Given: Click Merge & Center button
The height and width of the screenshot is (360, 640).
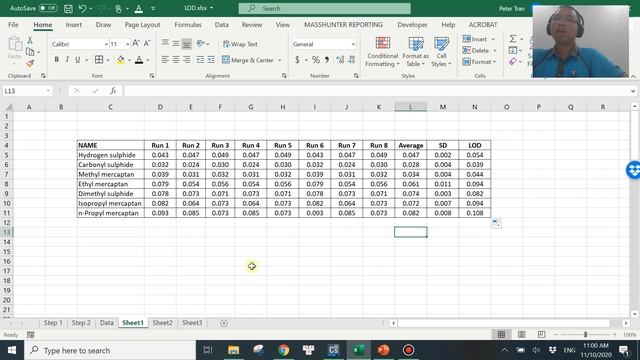Looking at the screenshot, I should (x=248, y=60).
